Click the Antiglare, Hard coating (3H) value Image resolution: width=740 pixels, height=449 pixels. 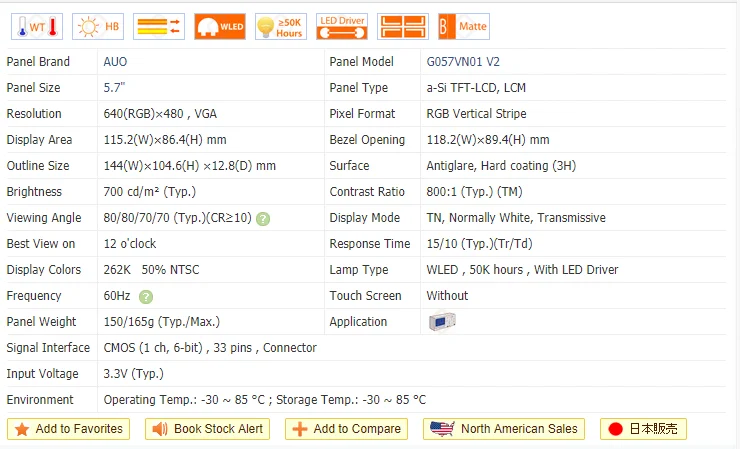(x=501, y=166)
